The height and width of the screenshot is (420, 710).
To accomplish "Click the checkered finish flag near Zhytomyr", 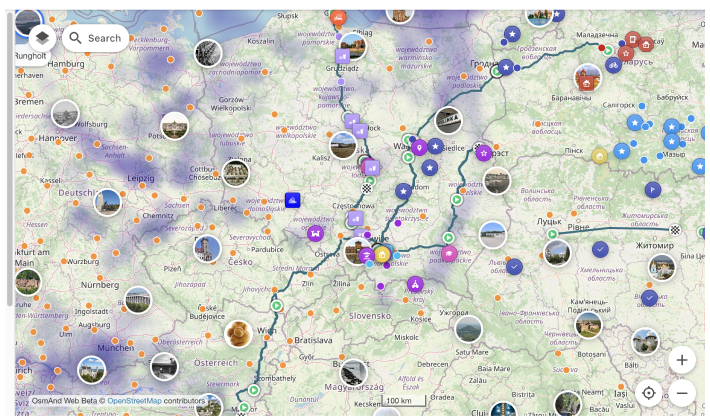I will pyautogui.click(x=676, y=229).
